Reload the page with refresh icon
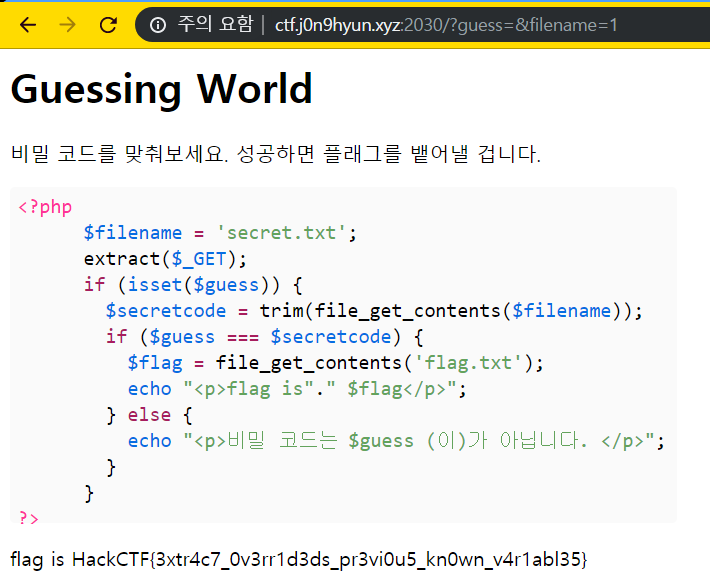This screenshot has height=584, width=710. click(x=108, y=25)
